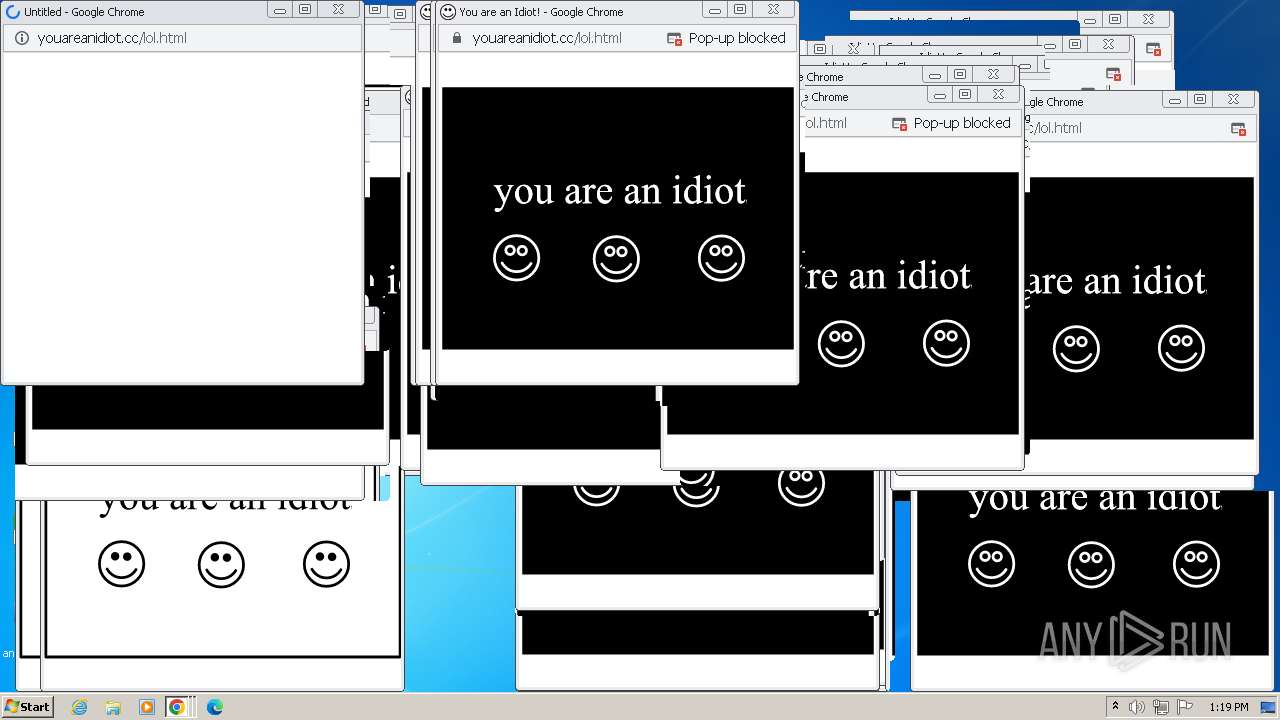Click left visible smiley in 'c/lol.html' window
The height and width of the screenshot is (720, 1280).
pos(1076,348)
